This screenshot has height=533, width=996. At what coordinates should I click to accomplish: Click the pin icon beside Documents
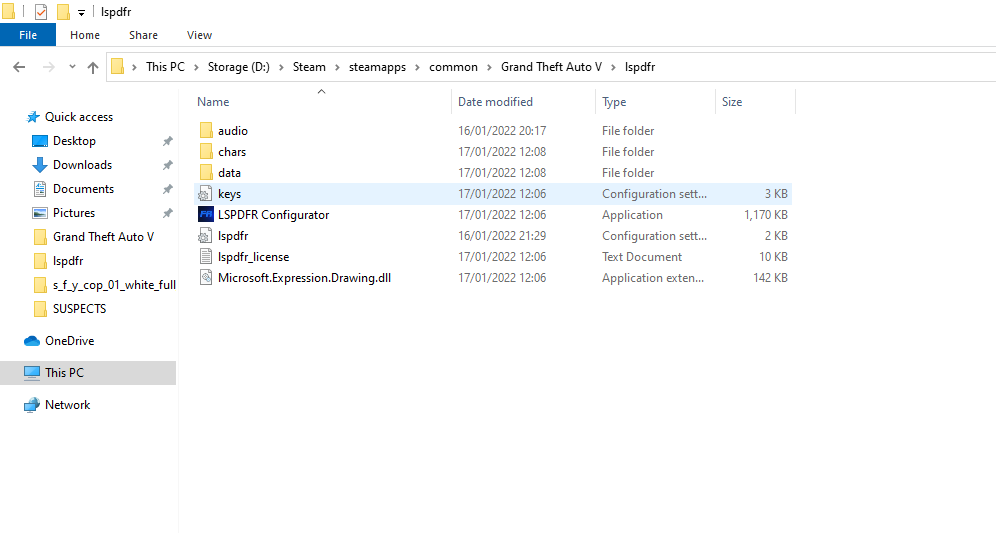click(168, 189)
